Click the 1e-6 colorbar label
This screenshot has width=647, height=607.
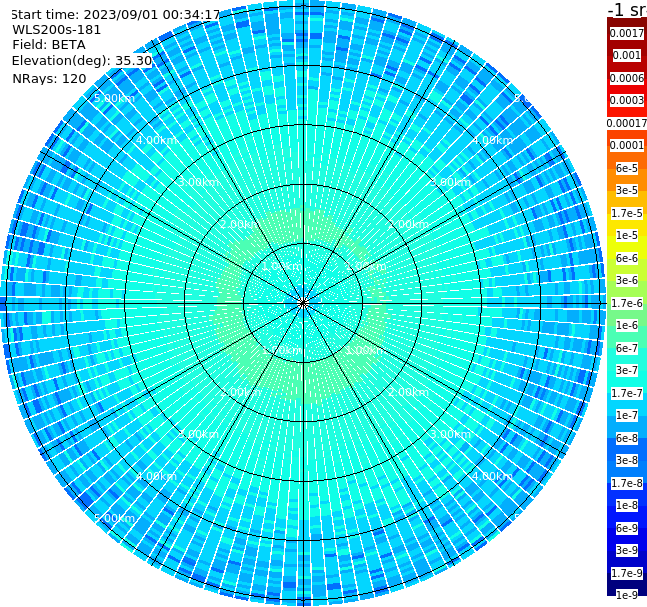pyautogui.click(x=627, y=325)
